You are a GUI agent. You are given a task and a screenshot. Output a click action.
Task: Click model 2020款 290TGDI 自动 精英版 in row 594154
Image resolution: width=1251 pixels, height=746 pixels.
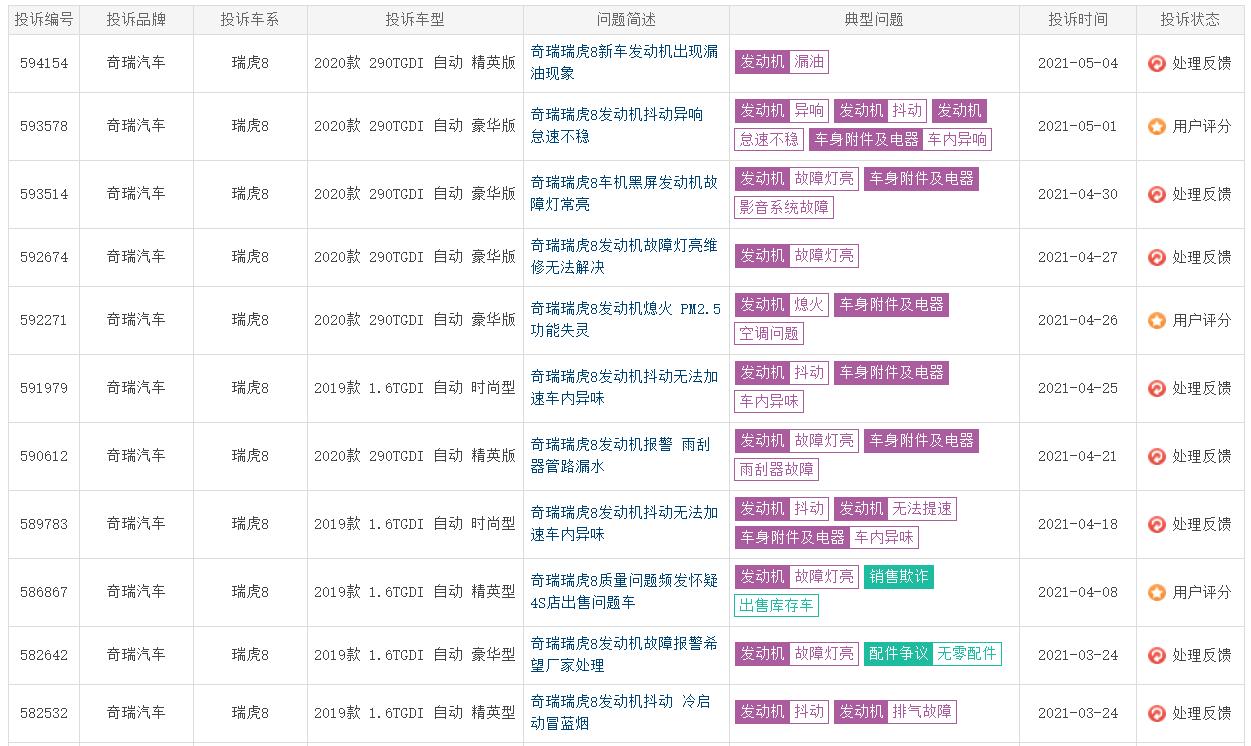(x=415, y=63)
